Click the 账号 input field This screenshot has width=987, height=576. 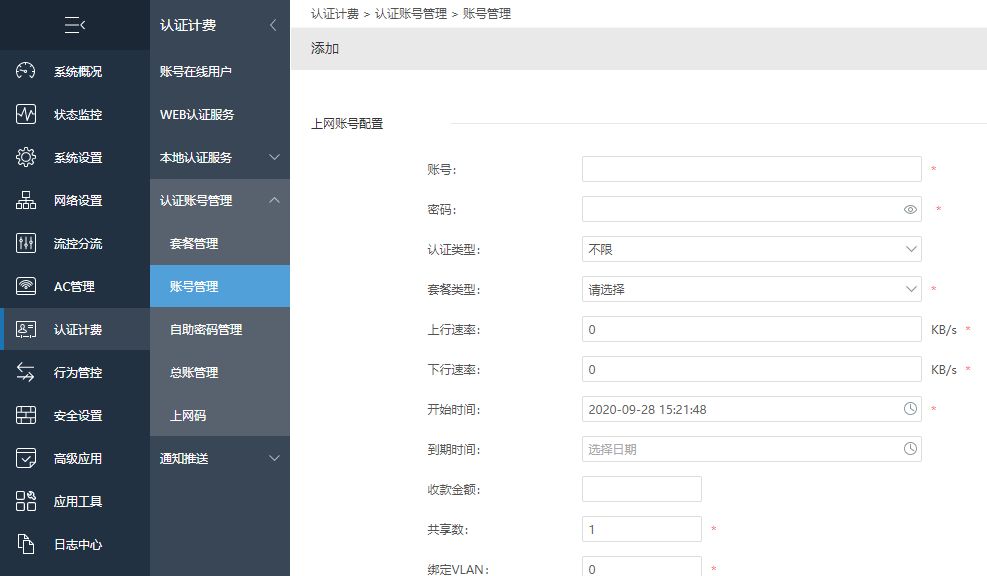click(x=751, y=169)
